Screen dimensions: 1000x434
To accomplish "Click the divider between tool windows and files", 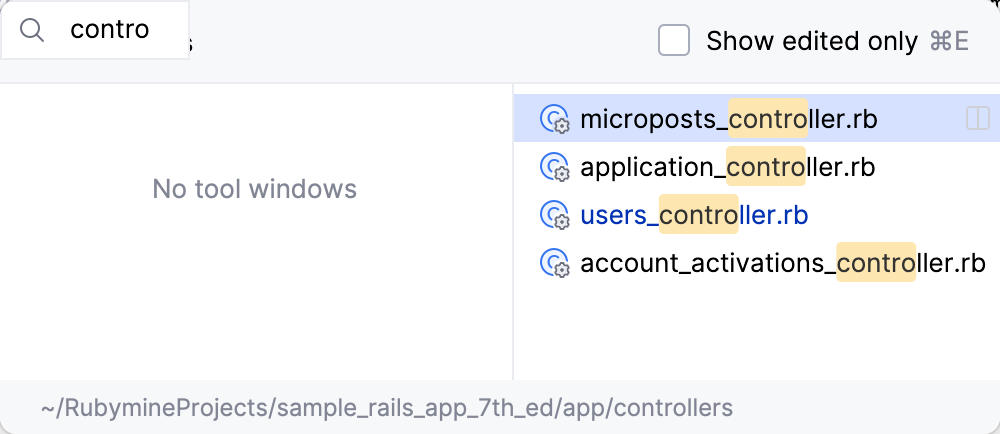I will tap(513, 230).
